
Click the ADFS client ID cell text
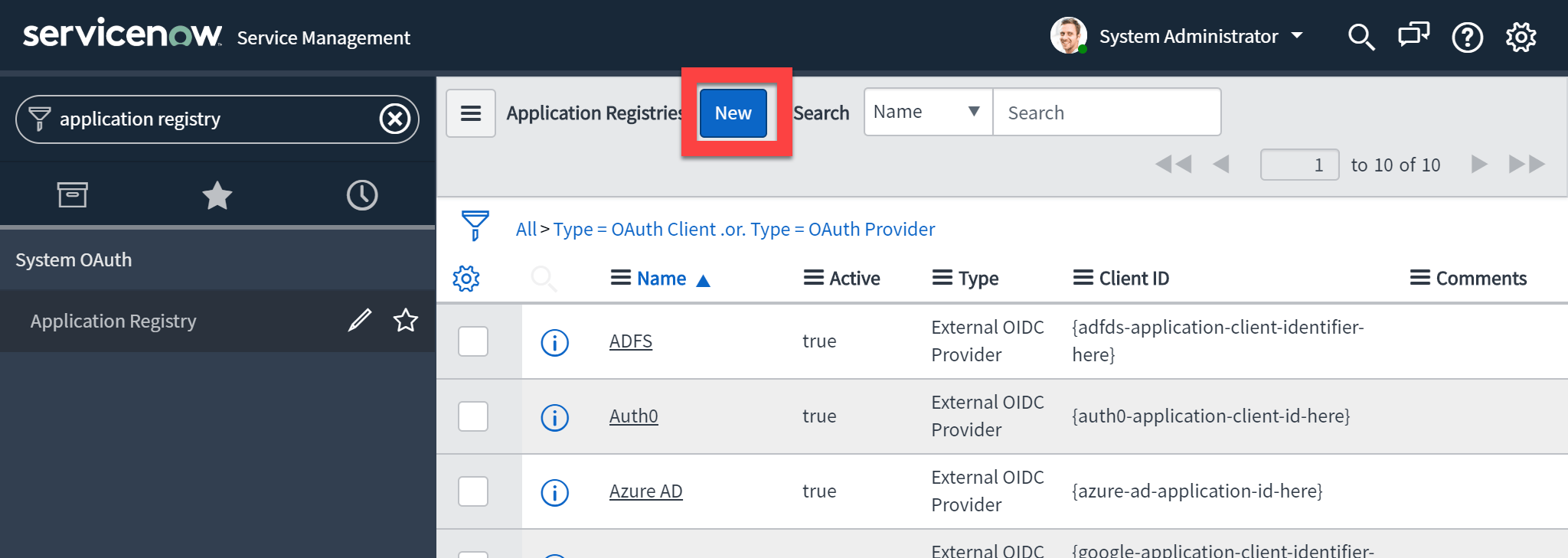coord(1217,341)
